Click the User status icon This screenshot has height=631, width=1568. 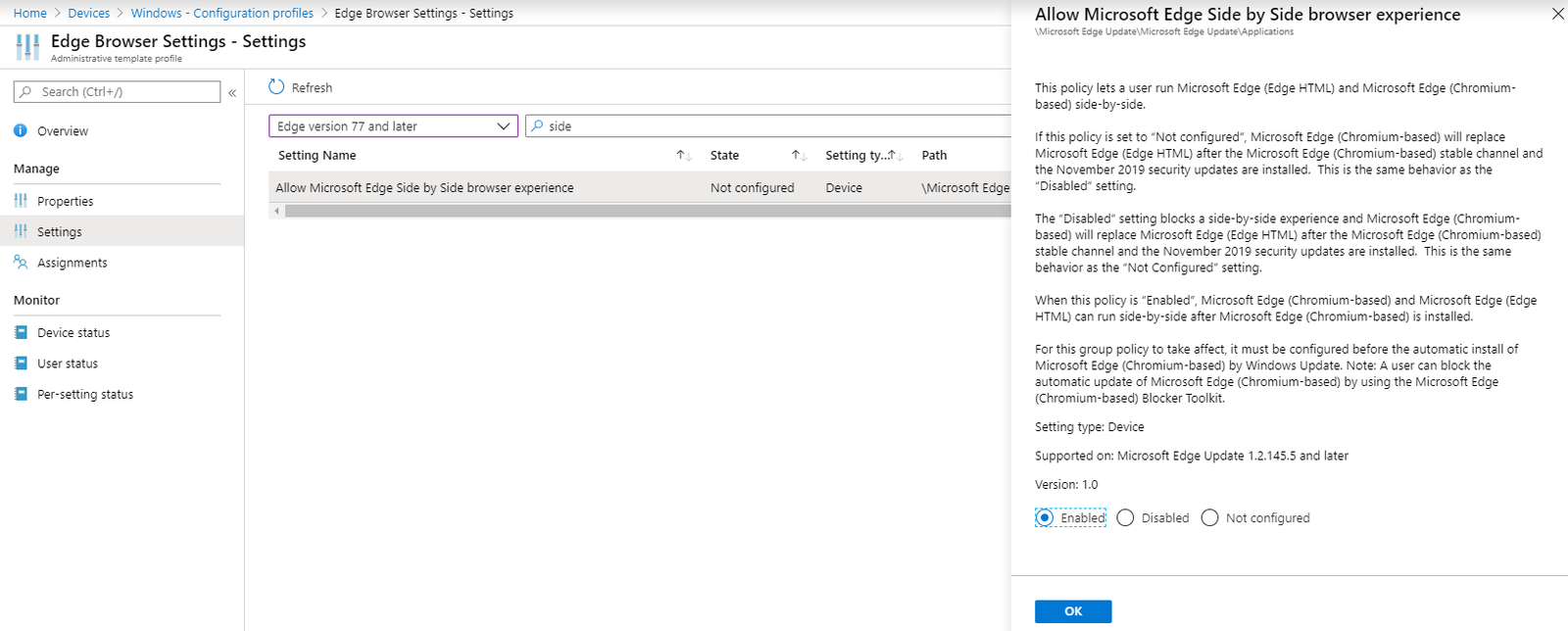point(21,363)
